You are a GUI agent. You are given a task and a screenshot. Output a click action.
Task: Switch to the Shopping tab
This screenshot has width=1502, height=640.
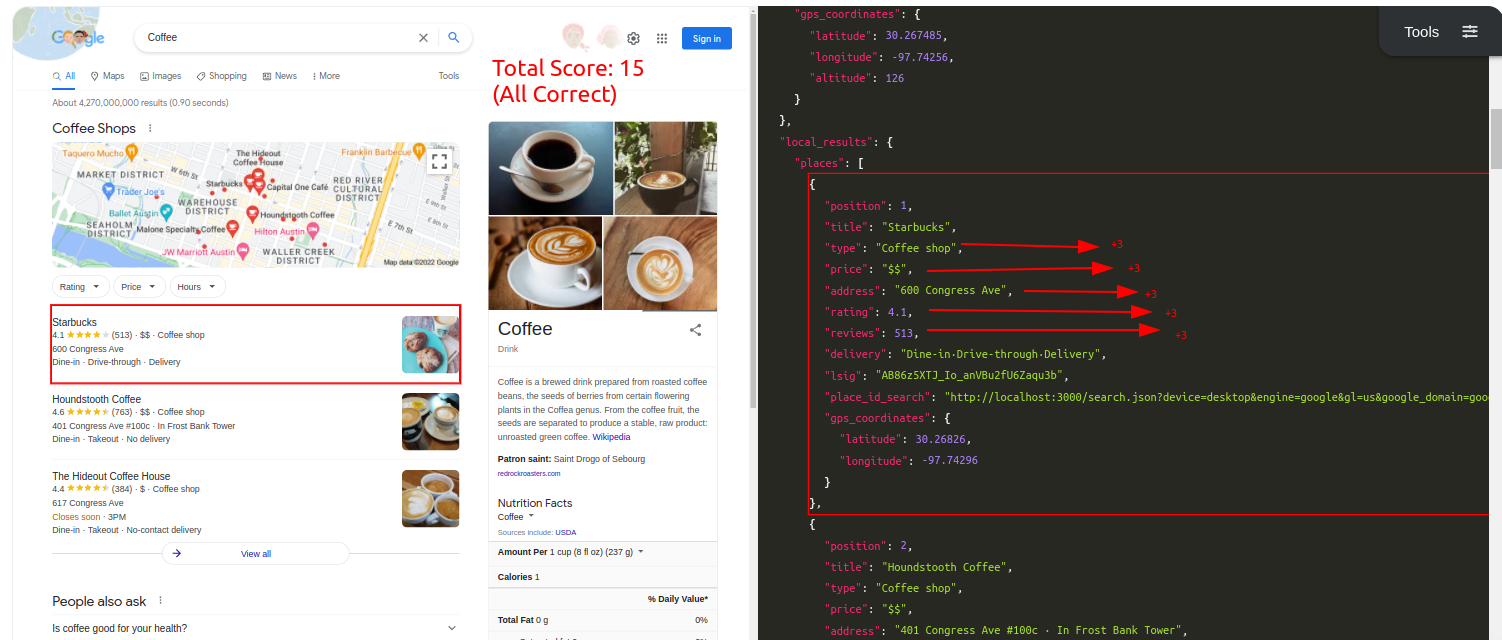(x=221, y=76)
